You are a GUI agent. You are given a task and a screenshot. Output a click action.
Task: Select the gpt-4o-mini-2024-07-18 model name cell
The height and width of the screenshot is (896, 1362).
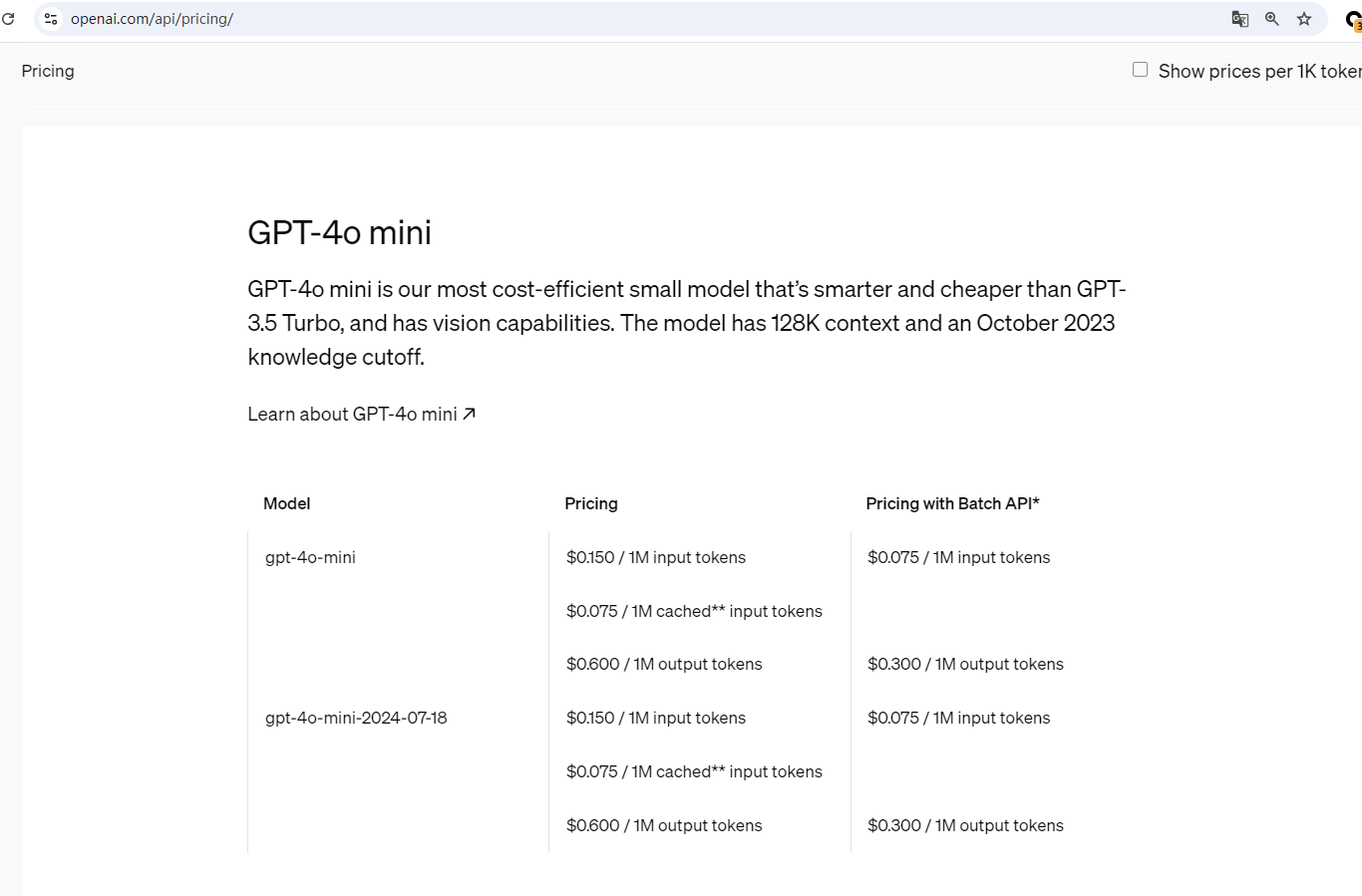pyautogui.click(x=356, y=718)
